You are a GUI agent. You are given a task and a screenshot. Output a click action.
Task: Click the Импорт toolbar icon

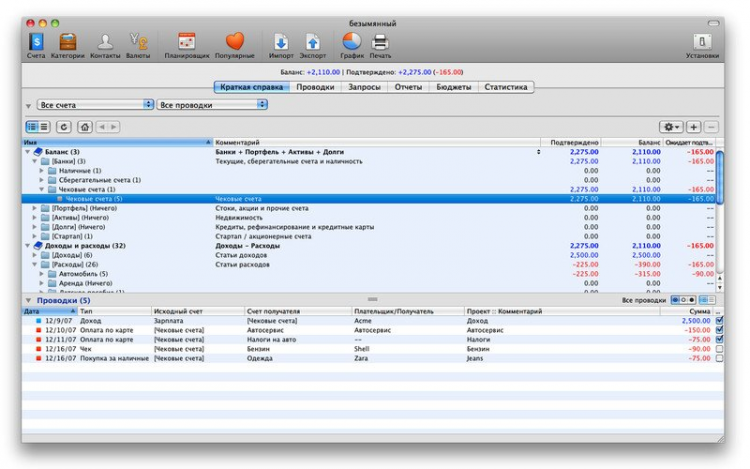(x=281, y=42)
